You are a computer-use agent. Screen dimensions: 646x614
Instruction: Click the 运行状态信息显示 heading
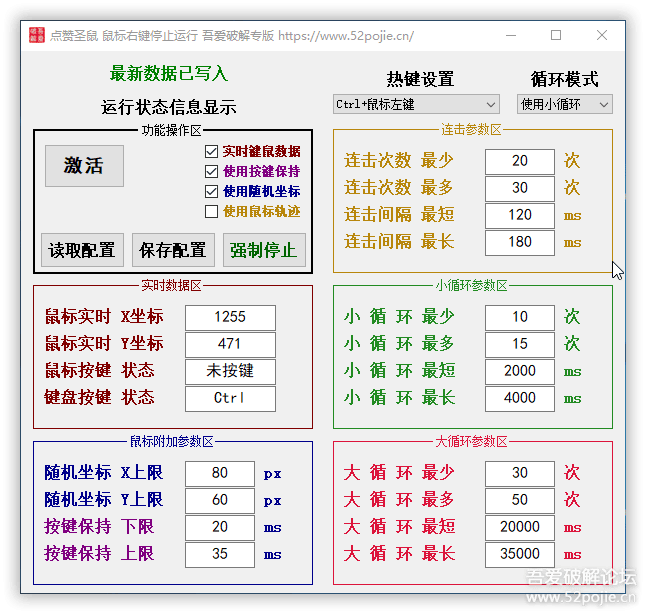(x=169, y=107)
